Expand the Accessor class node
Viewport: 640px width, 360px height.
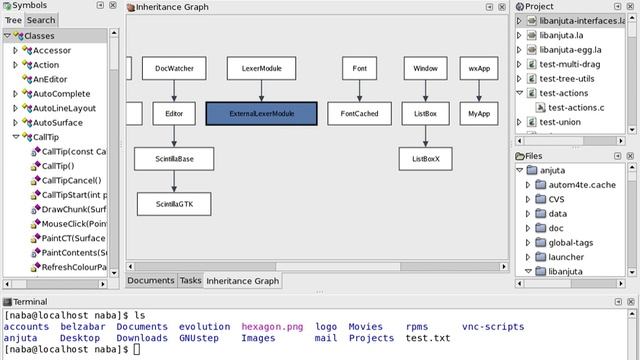(16, 50)
